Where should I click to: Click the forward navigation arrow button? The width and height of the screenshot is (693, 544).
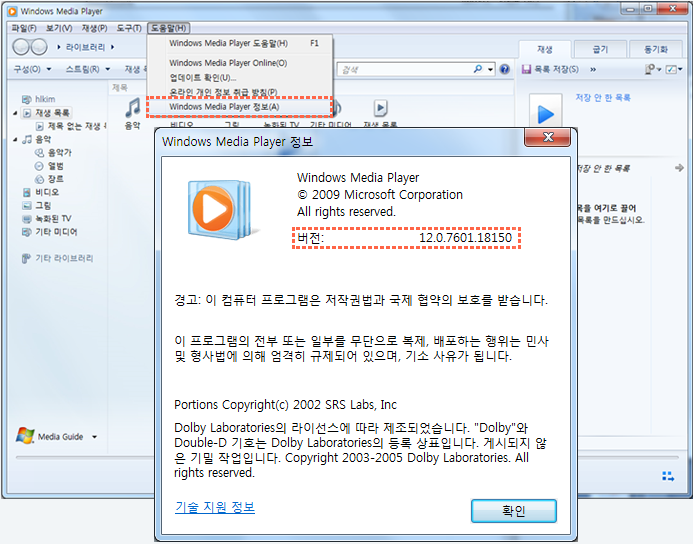coord(39,47)
